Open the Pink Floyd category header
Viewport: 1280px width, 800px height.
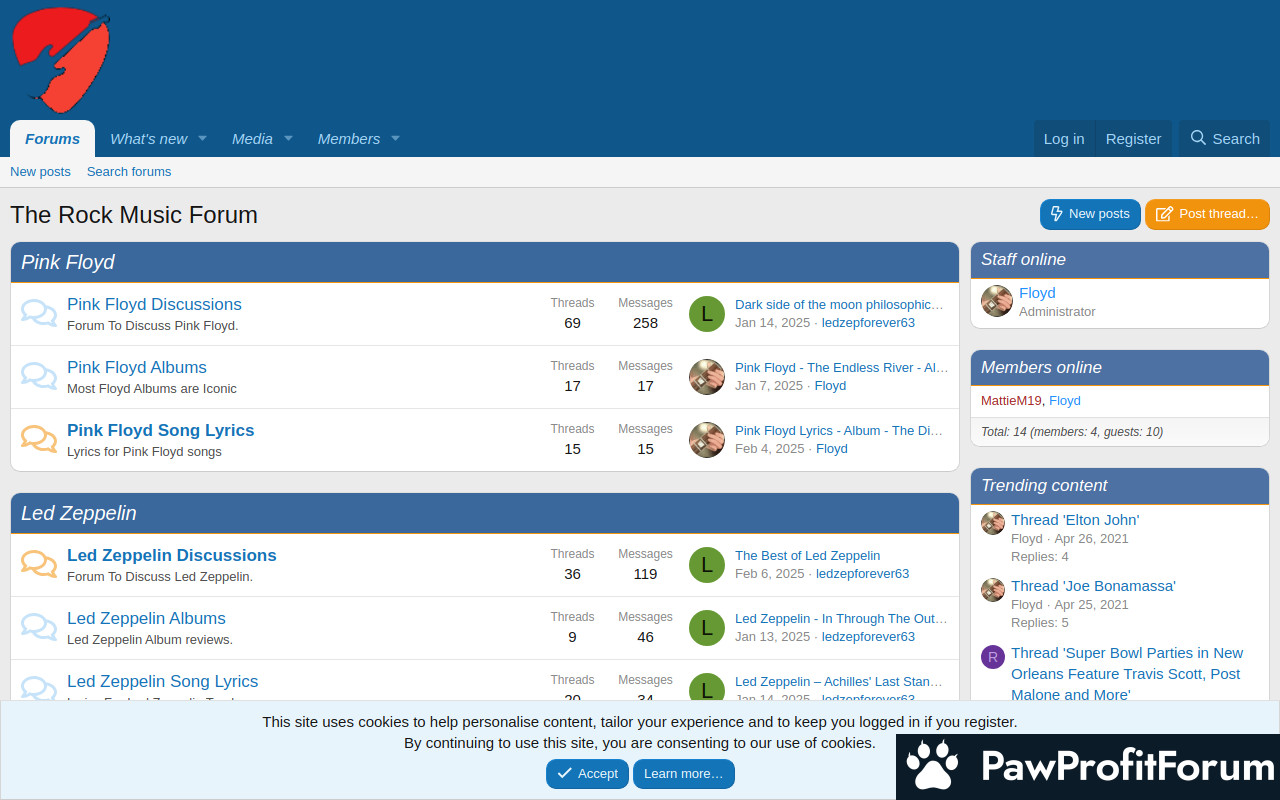(68, 262)
